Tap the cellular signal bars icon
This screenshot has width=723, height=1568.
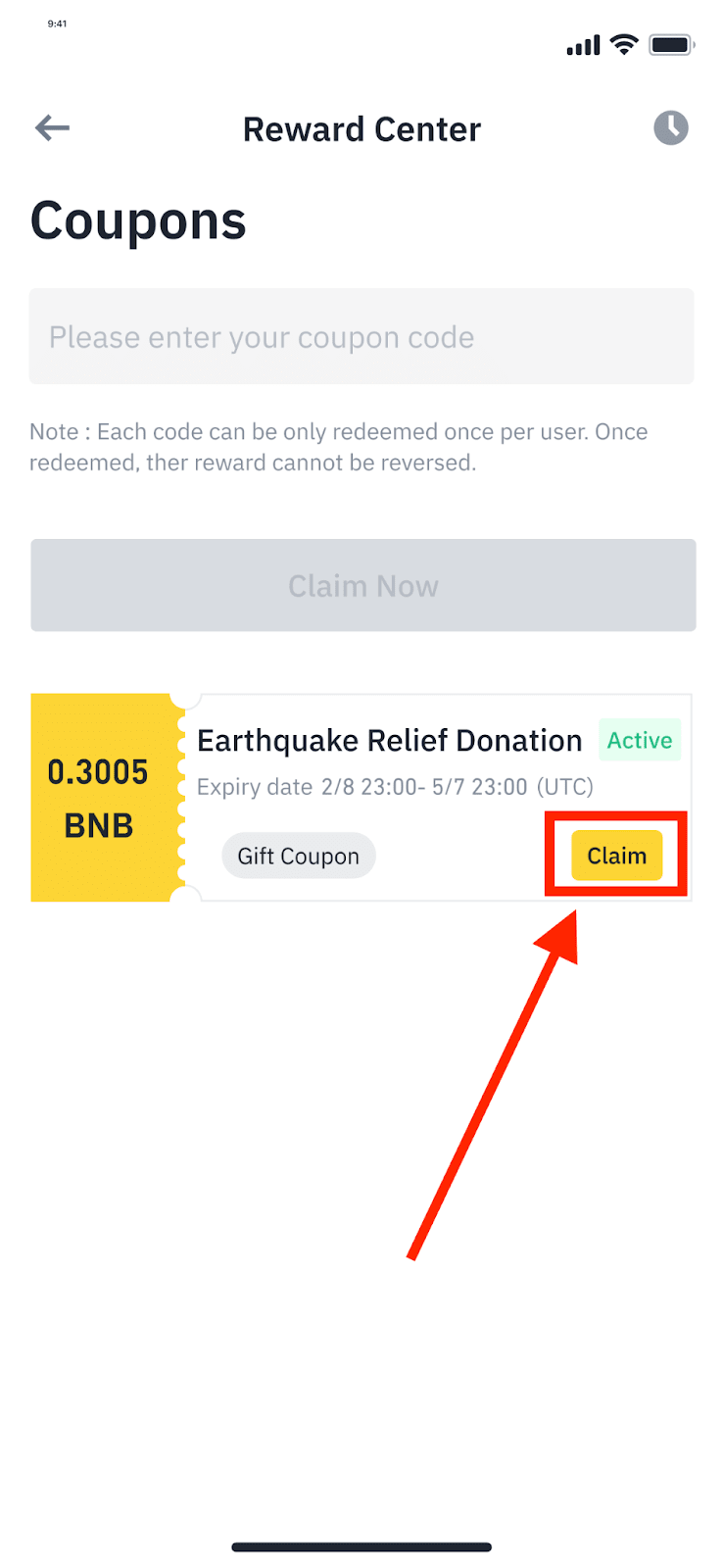click(583, 45)
